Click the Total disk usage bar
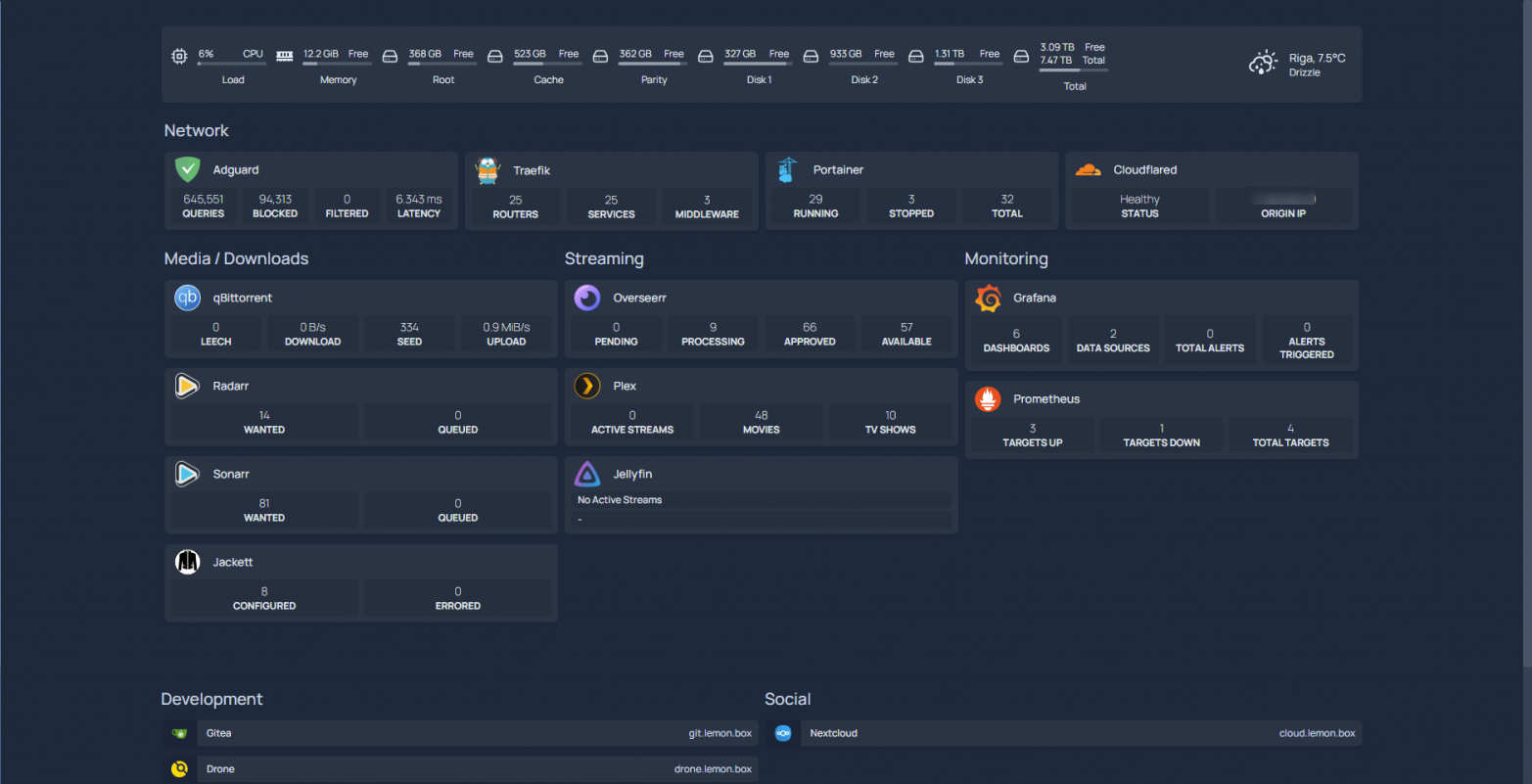The height and width of the screenshot is (784, 1532). click(1074, 70)
